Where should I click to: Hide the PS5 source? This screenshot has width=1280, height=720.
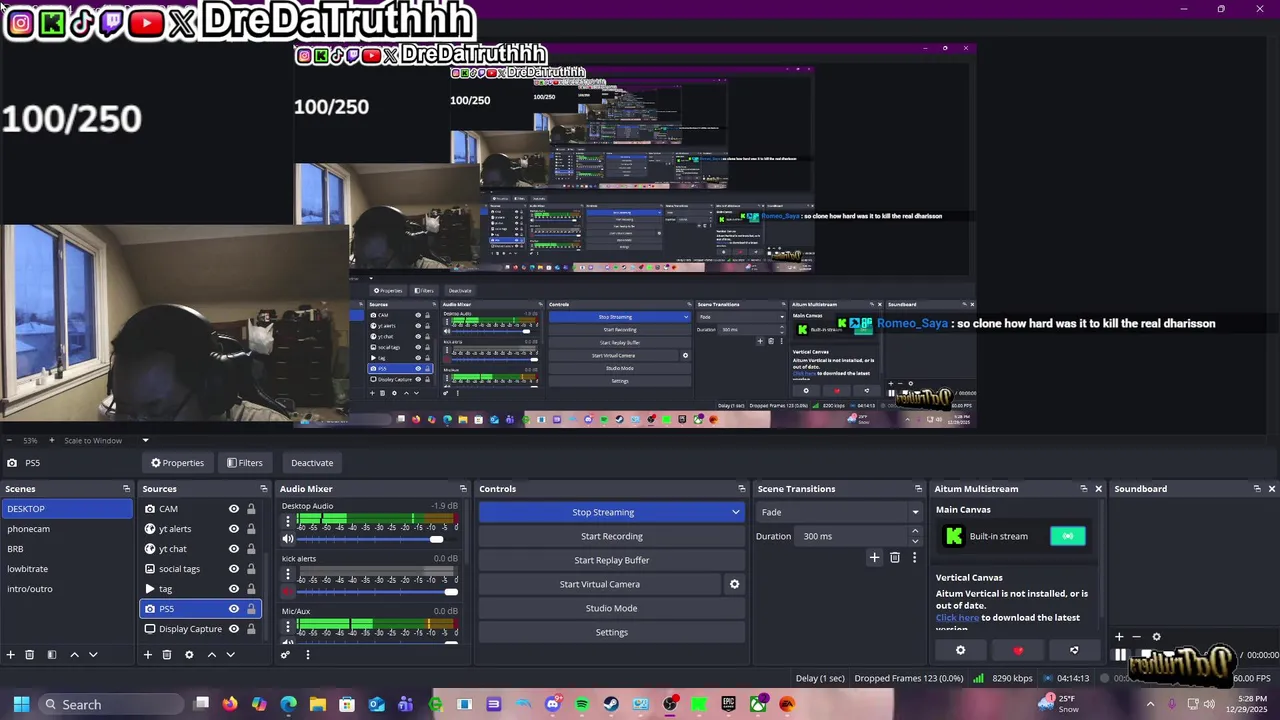[x=234, y=609]
